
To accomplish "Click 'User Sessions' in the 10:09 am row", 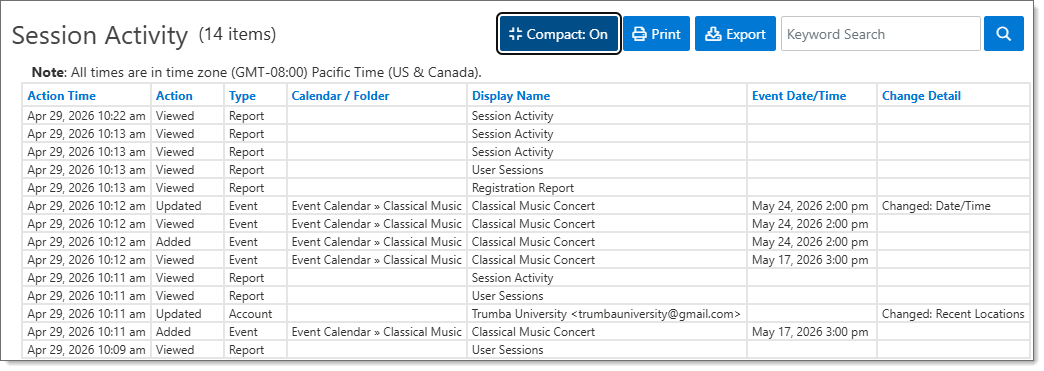I will coord(507,350).
